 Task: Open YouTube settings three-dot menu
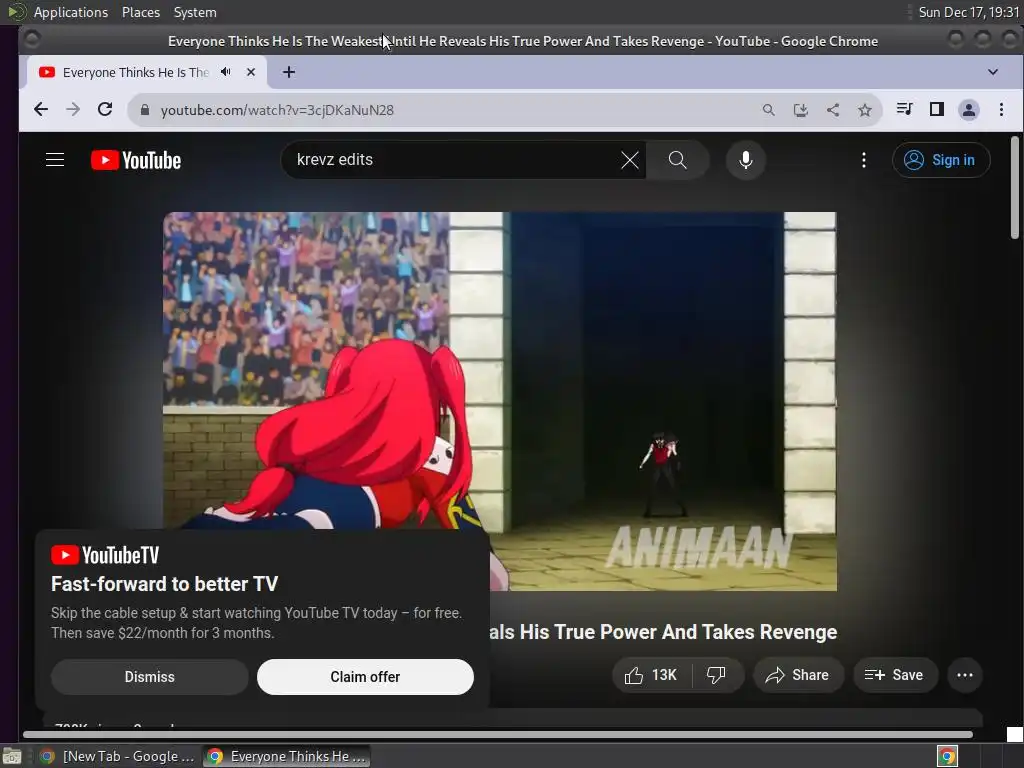click(x=863, y=160)
